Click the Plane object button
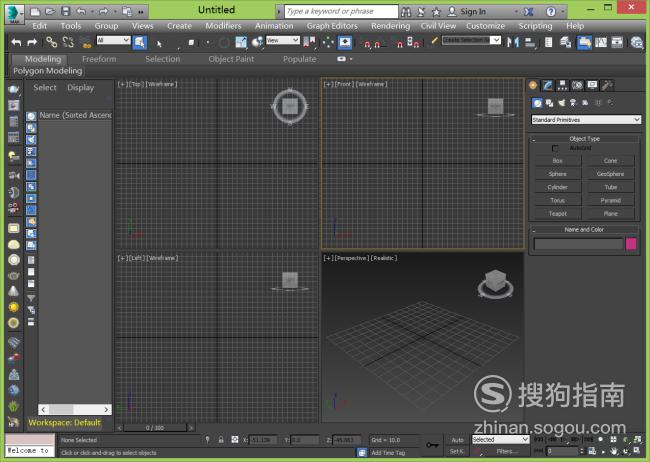The height and width of the screenshot is (462, 650). point(610,214)
